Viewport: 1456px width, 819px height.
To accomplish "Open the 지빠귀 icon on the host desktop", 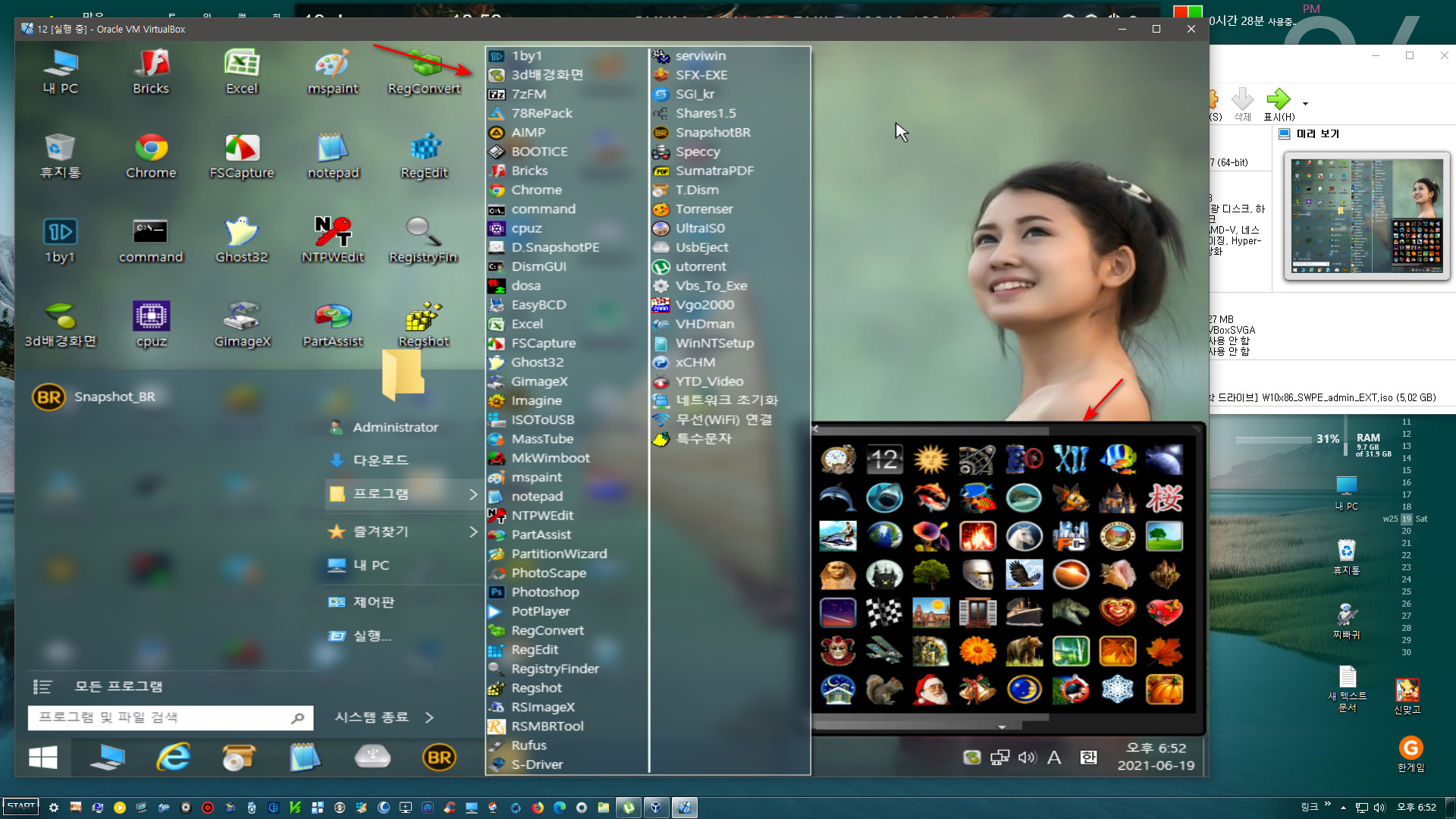I will [1347, 621].
